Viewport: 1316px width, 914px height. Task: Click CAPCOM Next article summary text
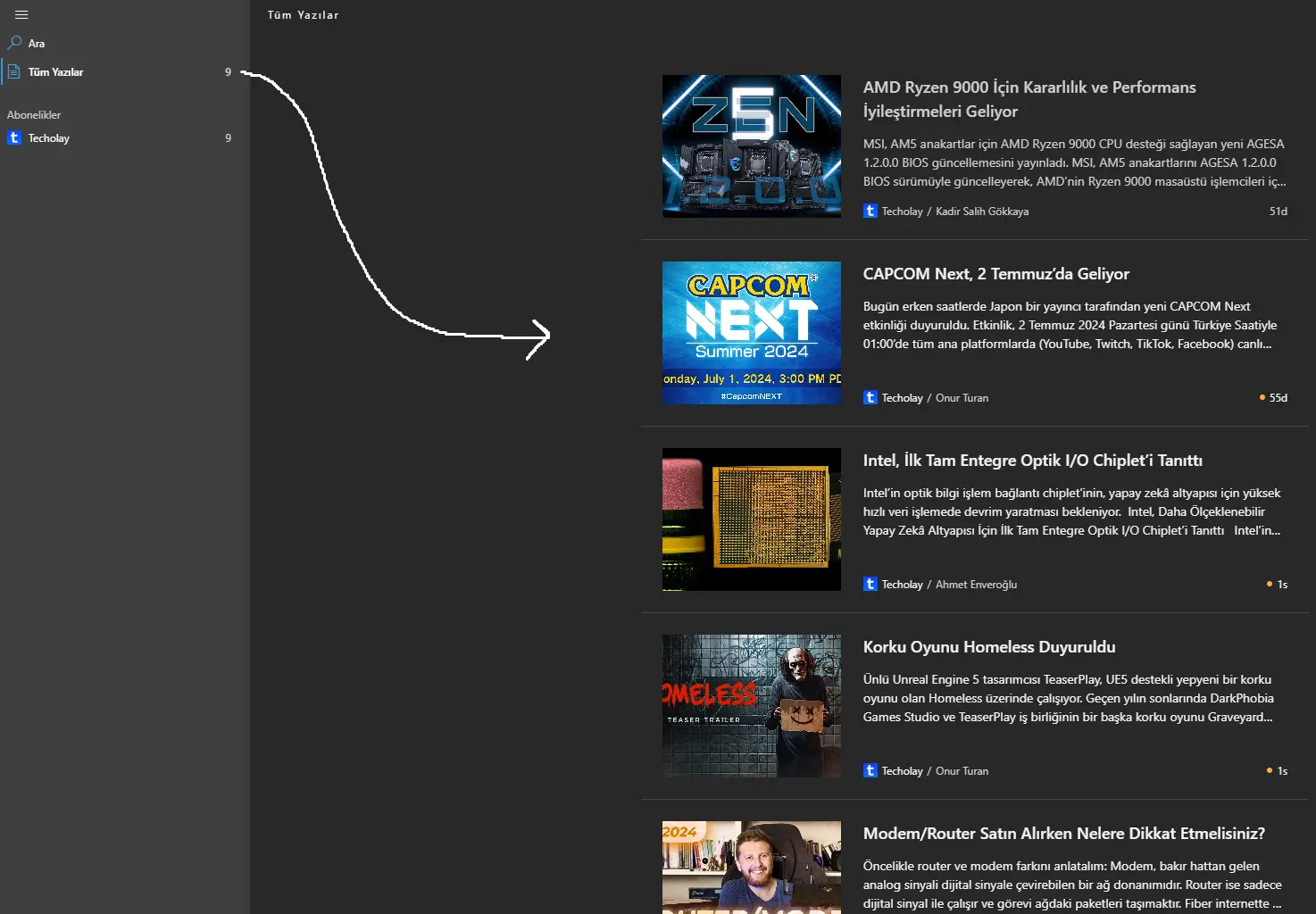pyautogui.click(x=1070, y=325)
